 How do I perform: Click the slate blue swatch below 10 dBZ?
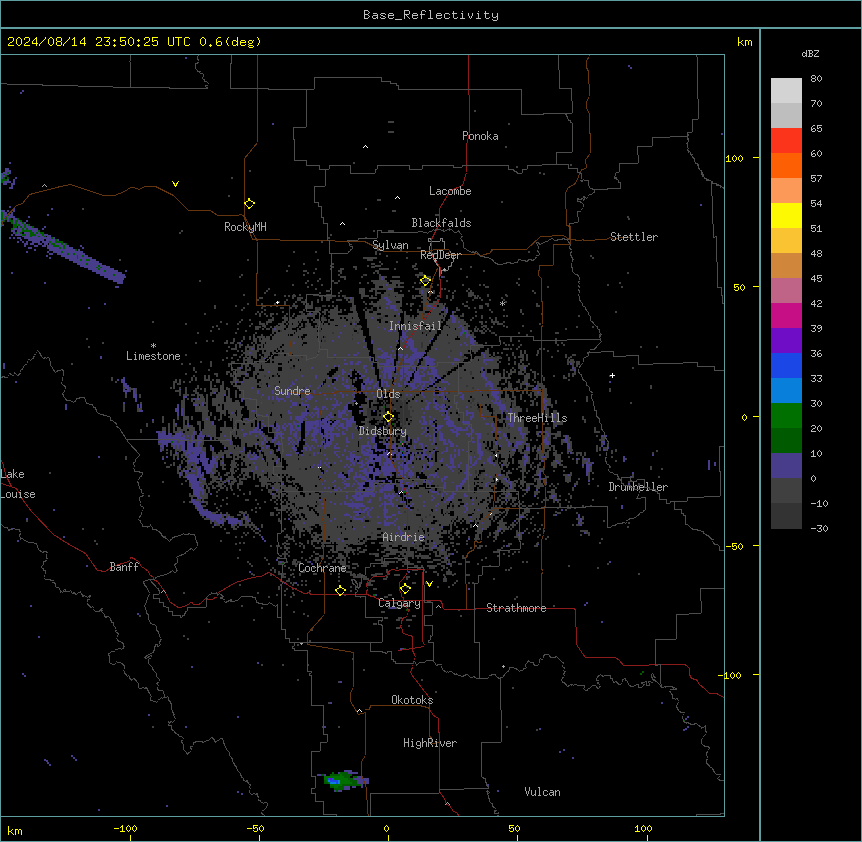(786, 466)
